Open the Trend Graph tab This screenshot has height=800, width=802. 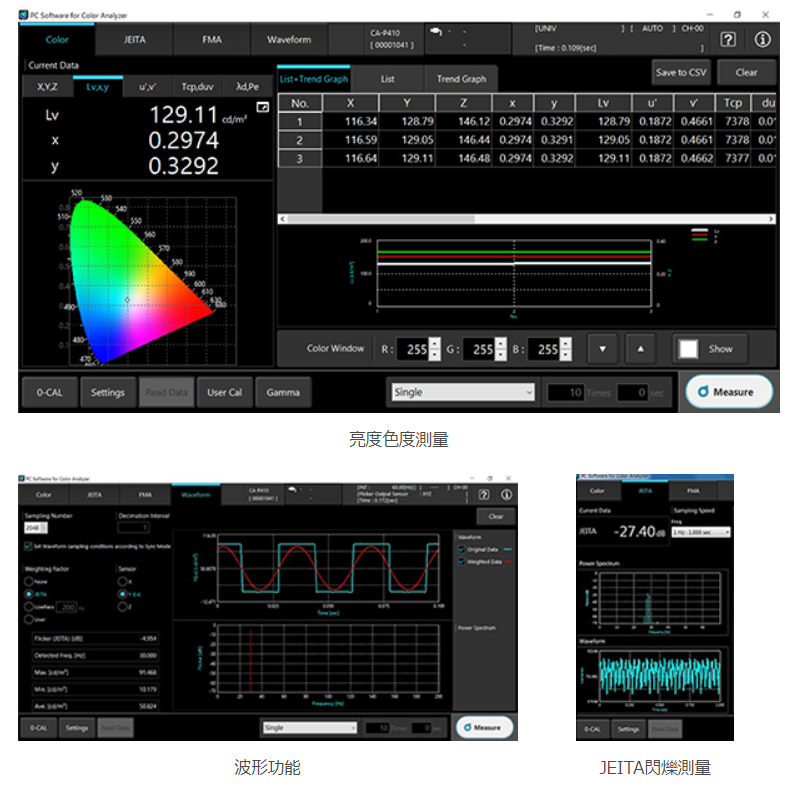point(461,79)
